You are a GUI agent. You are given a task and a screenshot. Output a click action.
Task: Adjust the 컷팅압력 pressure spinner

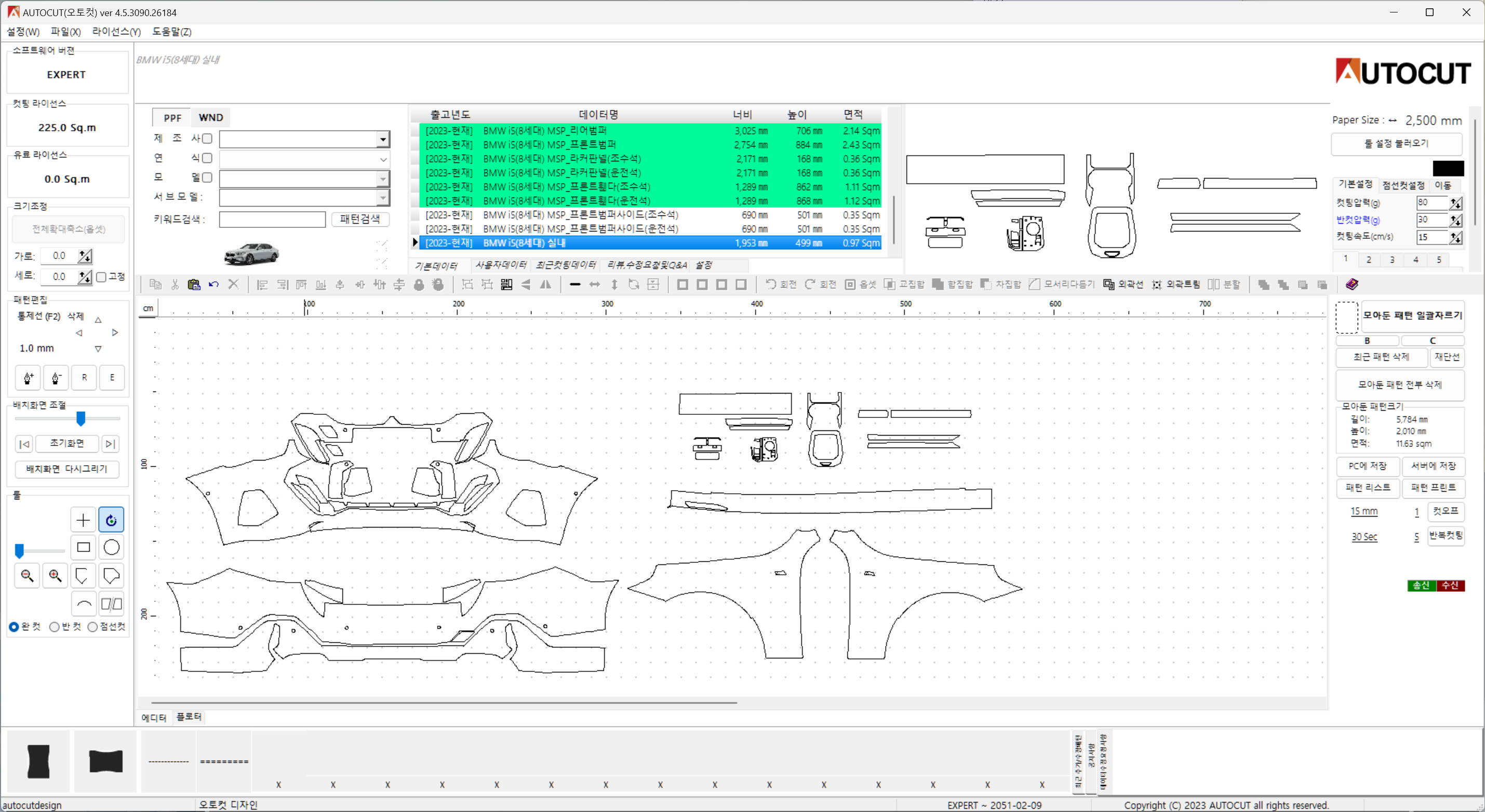(1455, 203)
